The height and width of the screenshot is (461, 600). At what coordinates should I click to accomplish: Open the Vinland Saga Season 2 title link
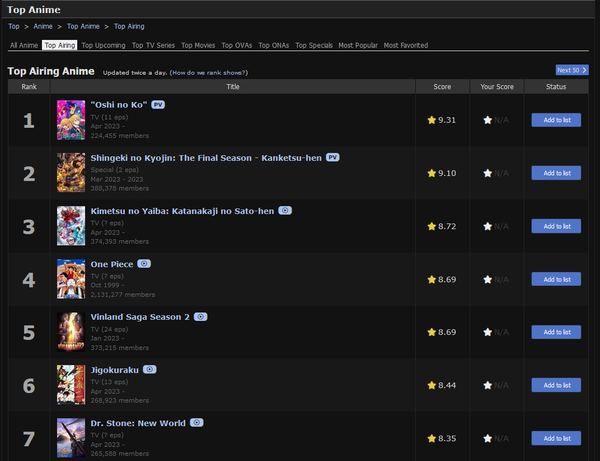[140, 317]
